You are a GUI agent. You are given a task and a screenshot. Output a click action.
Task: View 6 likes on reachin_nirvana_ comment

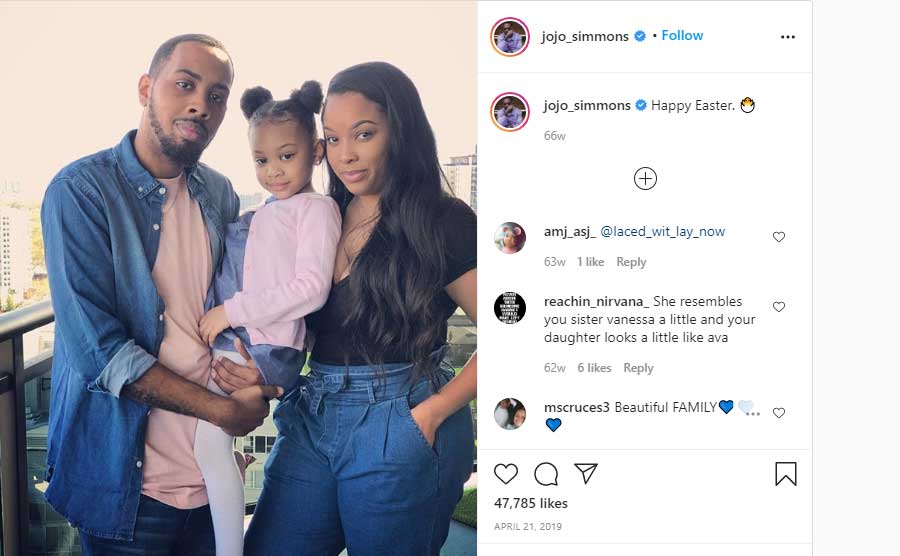click(594, 368)
